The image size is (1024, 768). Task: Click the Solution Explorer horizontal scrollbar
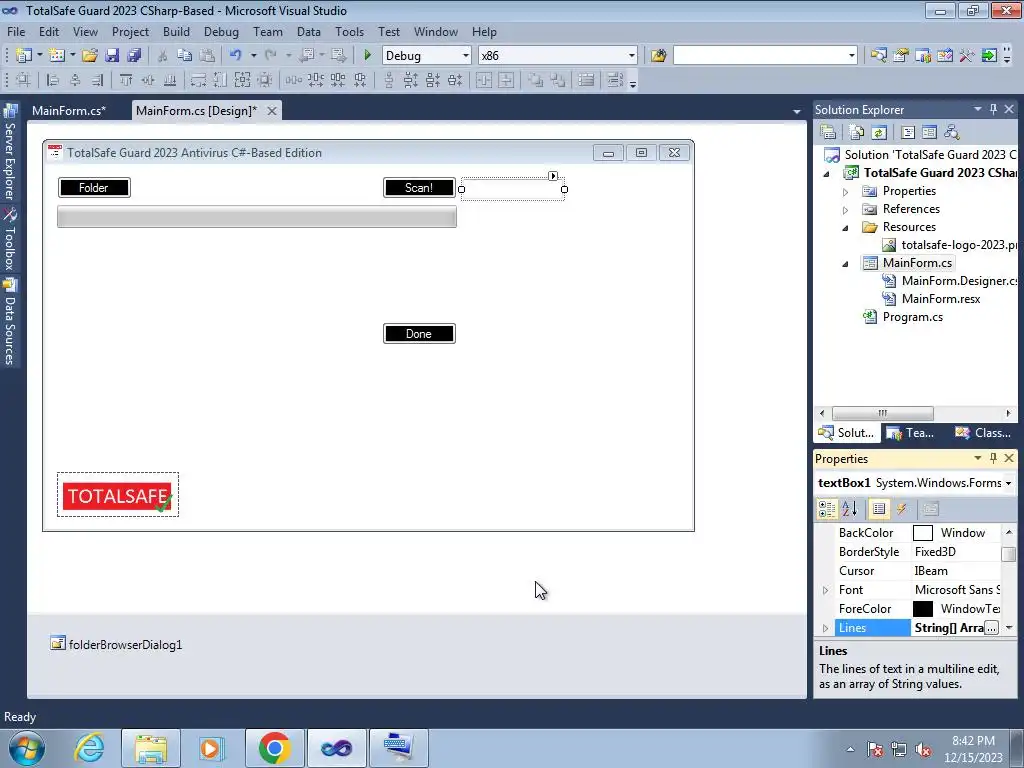(x=882, y=413)
